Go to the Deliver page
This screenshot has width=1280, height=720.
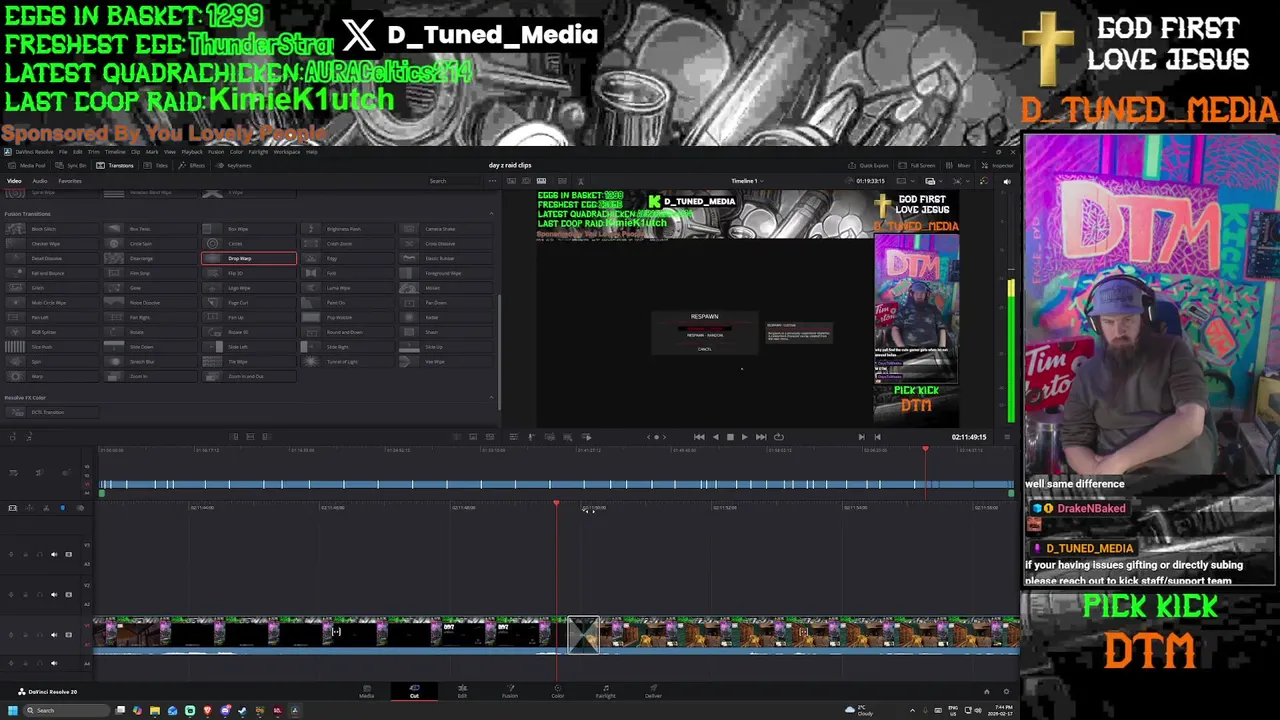coord(654,691)
